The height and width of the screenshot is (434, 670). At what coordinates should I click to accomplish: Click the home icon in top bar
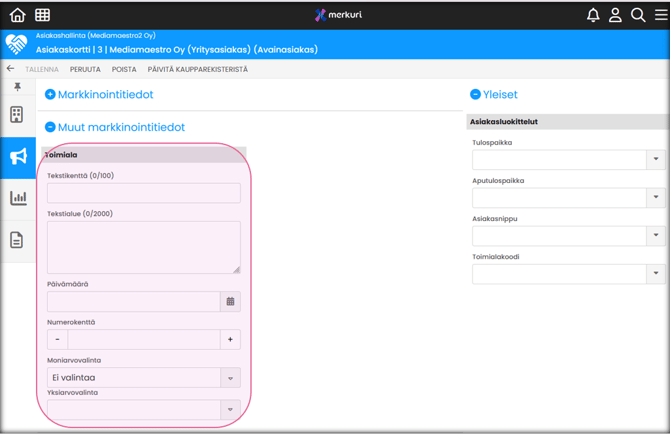pos(17,15)
